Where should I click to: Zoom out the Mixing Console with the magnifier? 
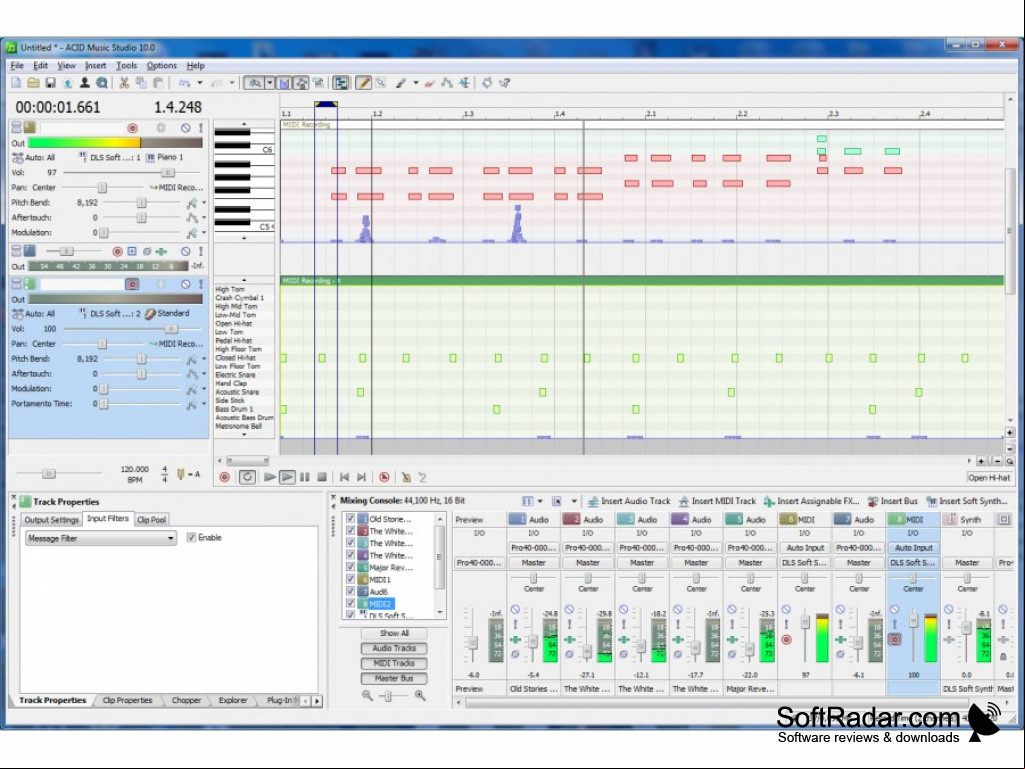coord(367,696)
